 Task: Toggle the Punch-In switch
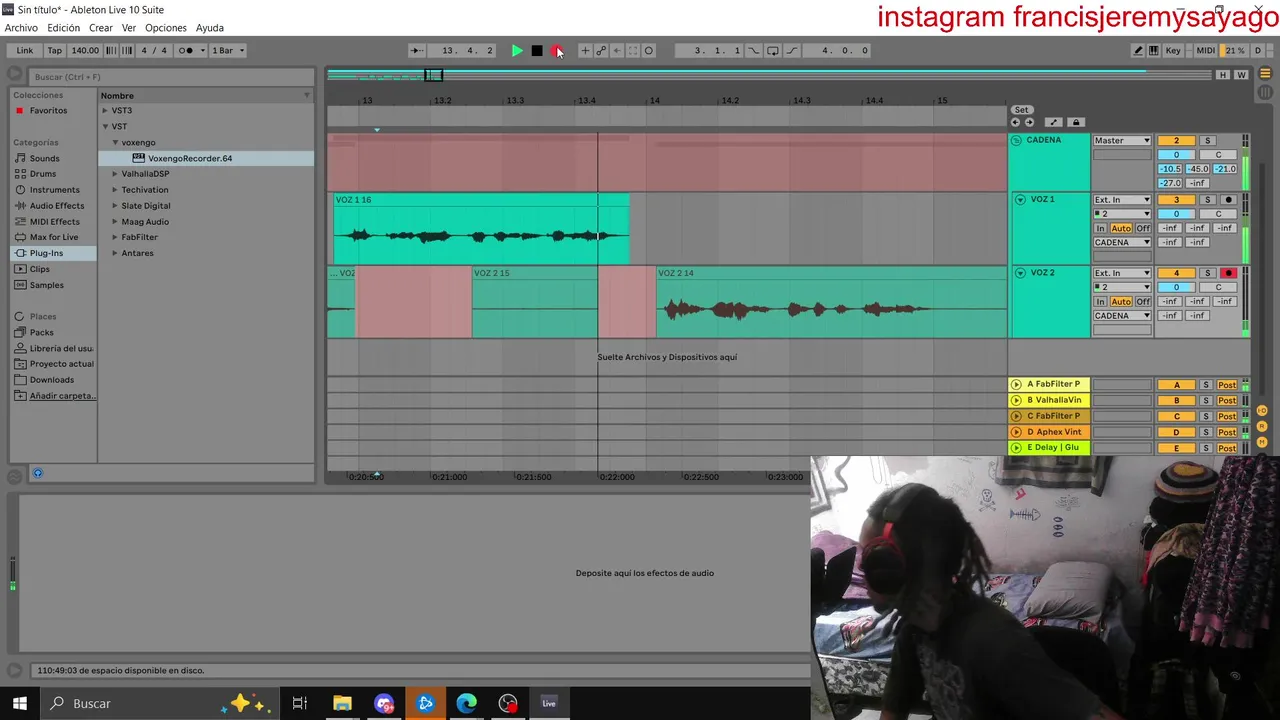pos(754,50)
